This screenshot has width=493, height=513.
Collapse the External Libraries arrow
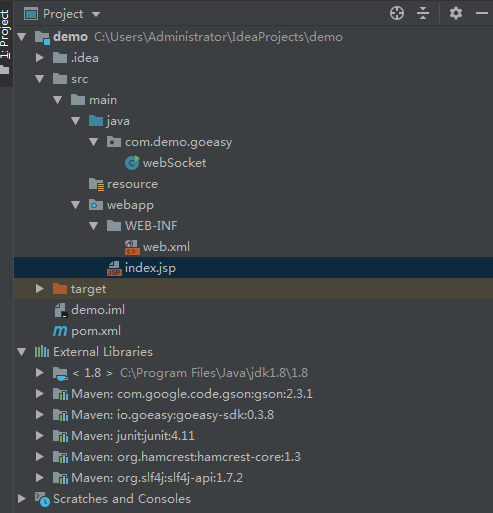[x=22, y=352]
